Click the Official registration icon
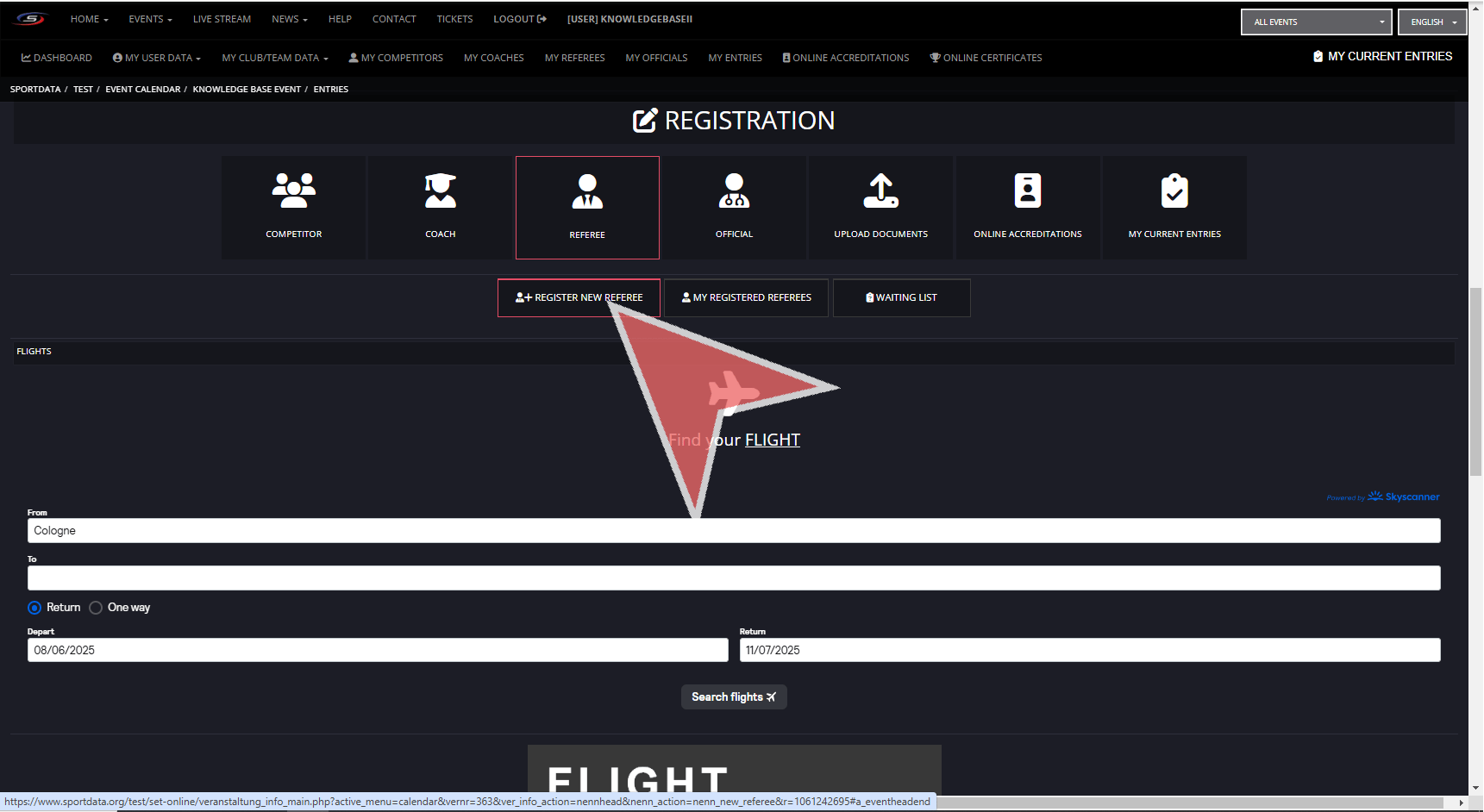 tap(734, 191)
